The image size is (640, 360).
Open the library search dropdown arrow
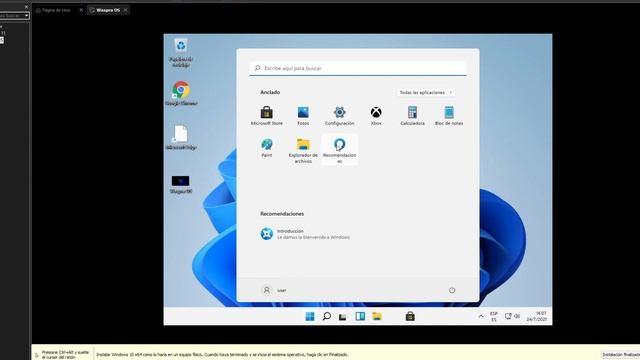tap(27, 16)
